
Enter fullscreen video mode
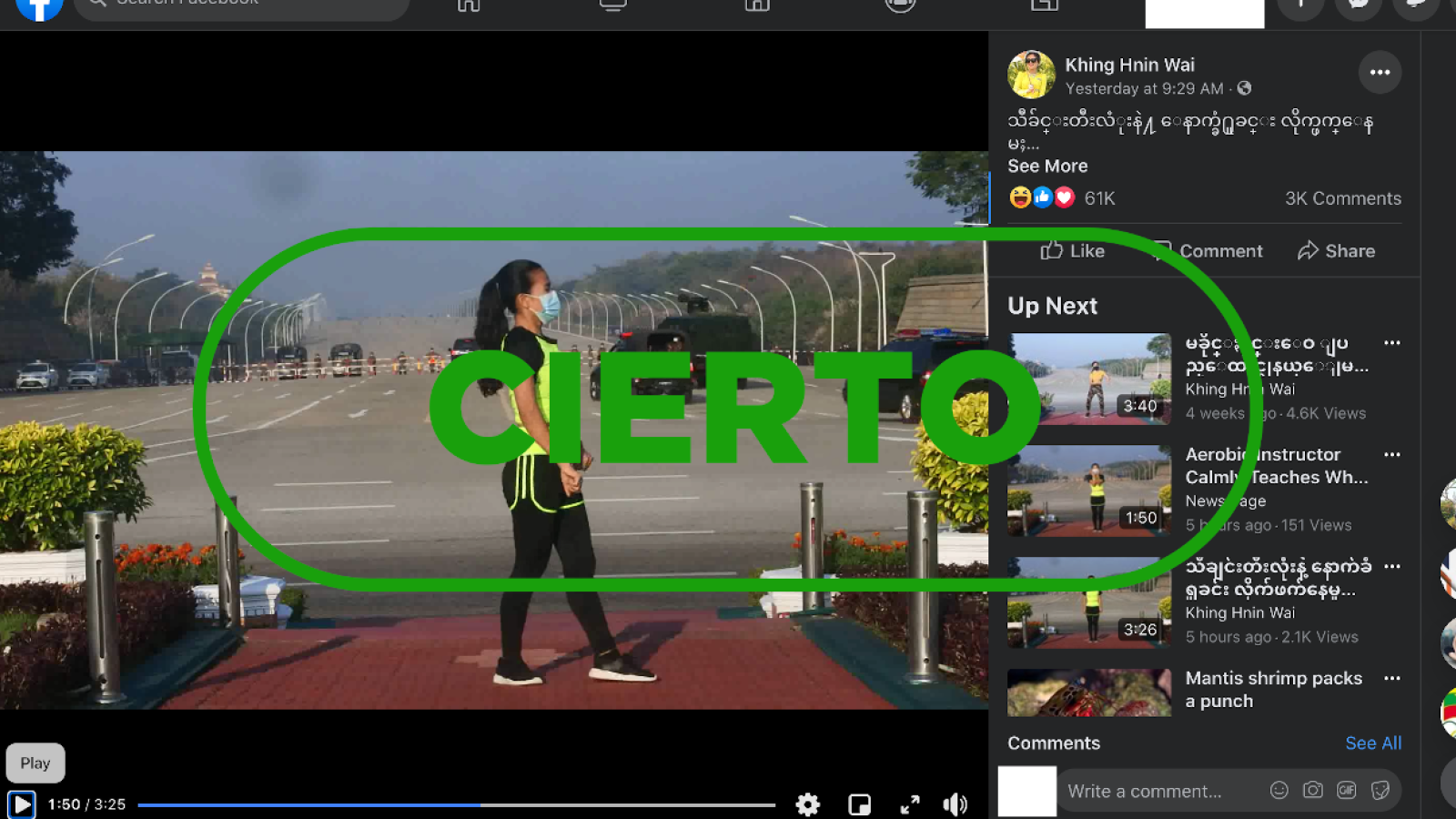(909, 804)
